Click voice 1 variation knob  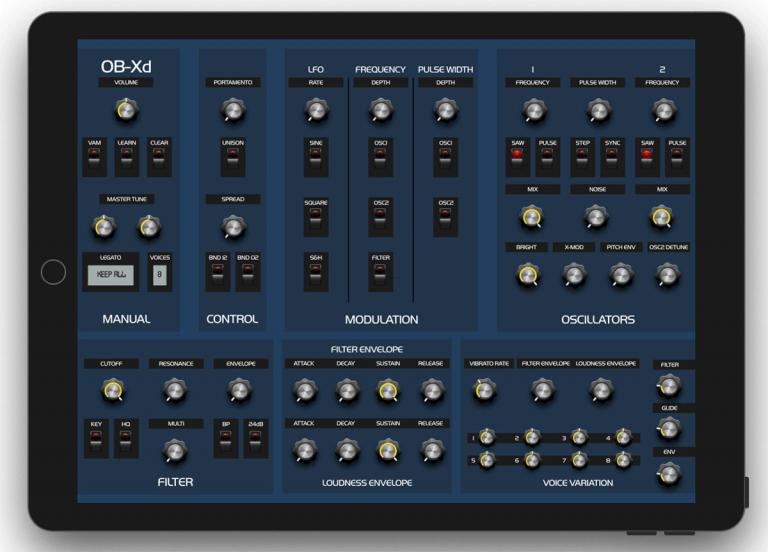click(x=487, y=437)
